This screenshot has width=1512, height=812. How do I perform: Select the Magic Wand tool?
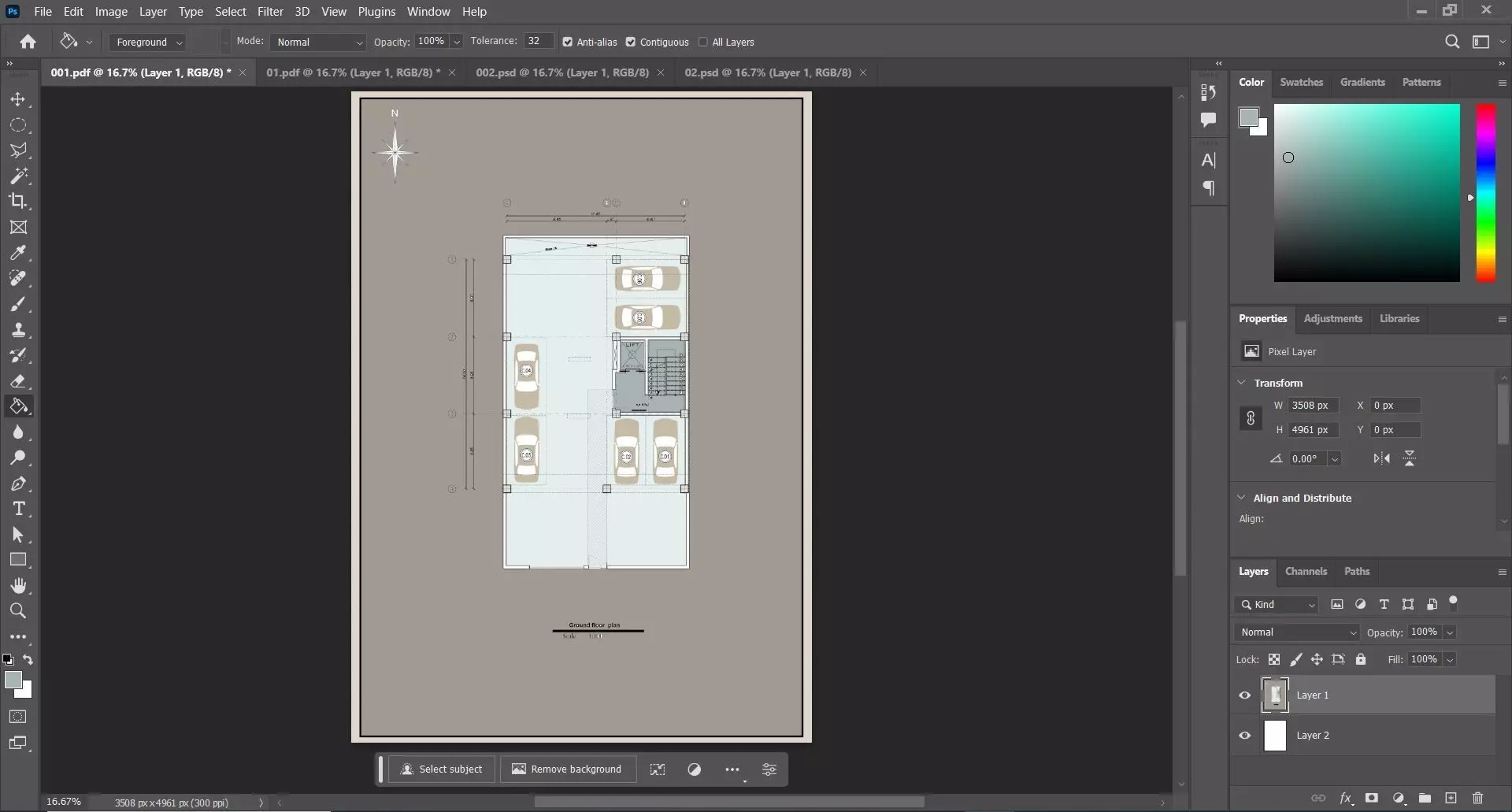pos(18,176)
